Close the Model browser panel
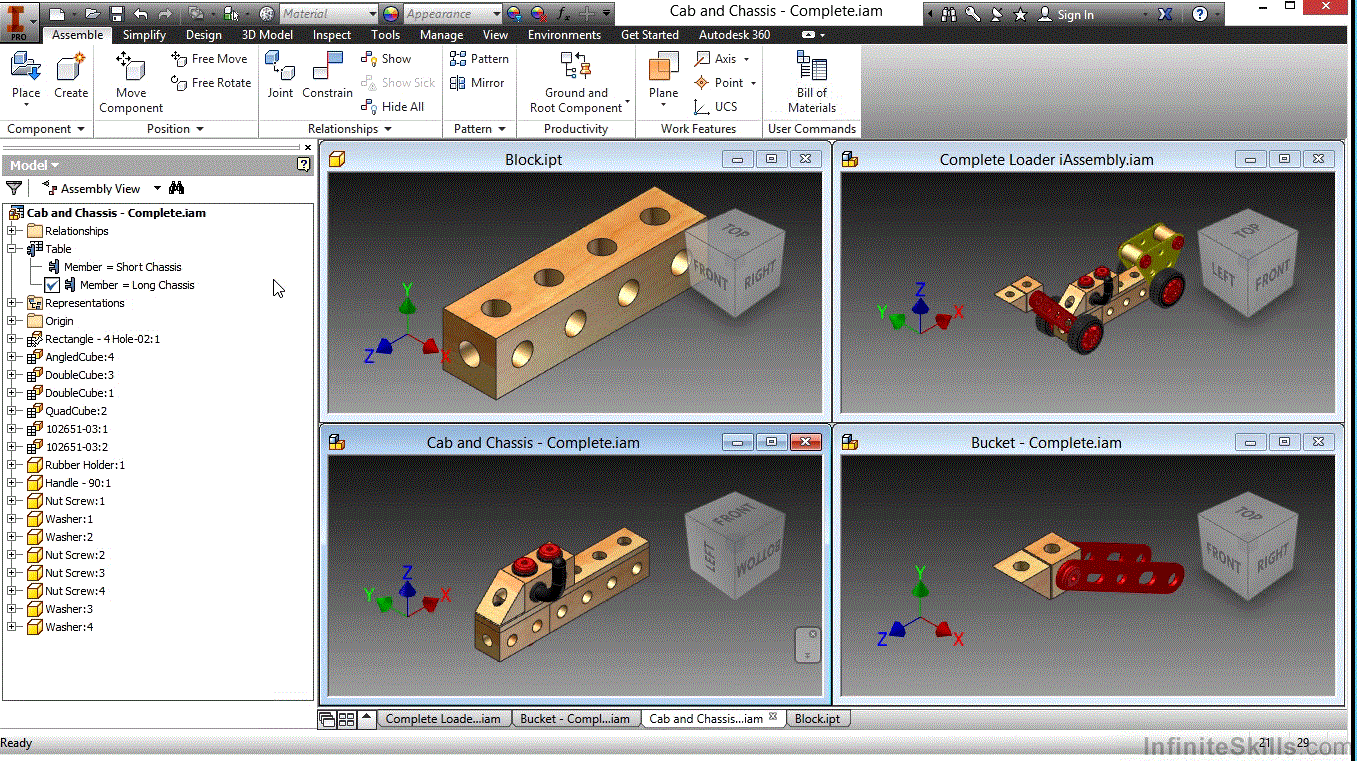The image size is (1357, 761). pos(308,147)
